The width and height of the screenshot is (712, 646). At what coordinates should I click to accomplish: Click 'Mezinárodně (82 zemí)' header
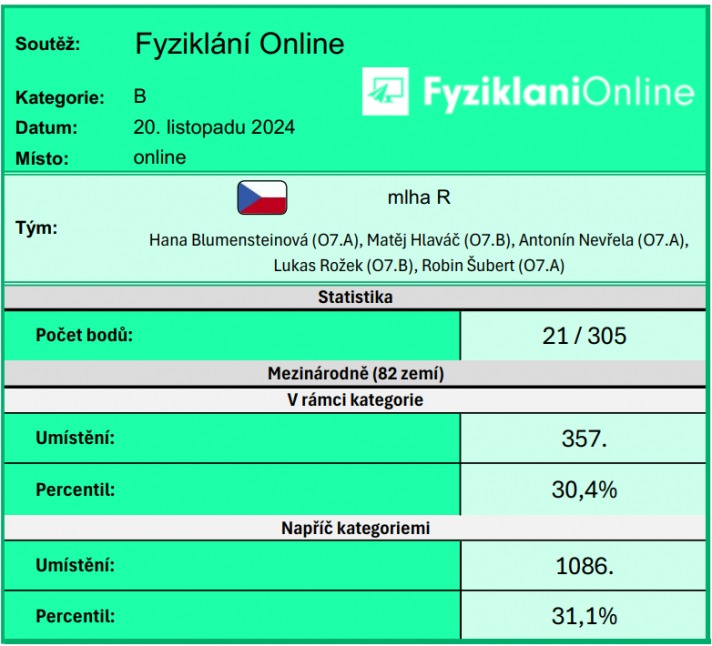355,374
